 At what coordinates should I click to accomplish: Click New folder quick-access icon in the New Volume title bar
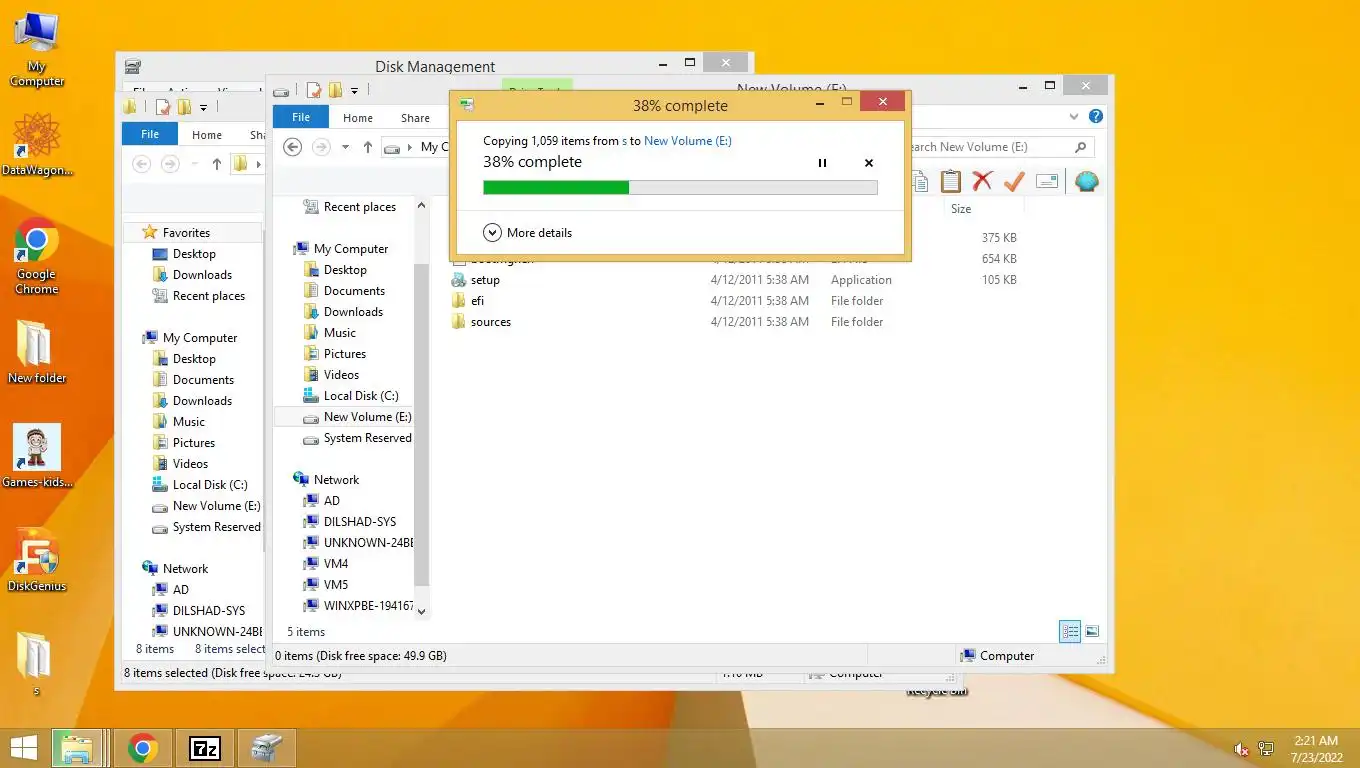click(334, 90)
